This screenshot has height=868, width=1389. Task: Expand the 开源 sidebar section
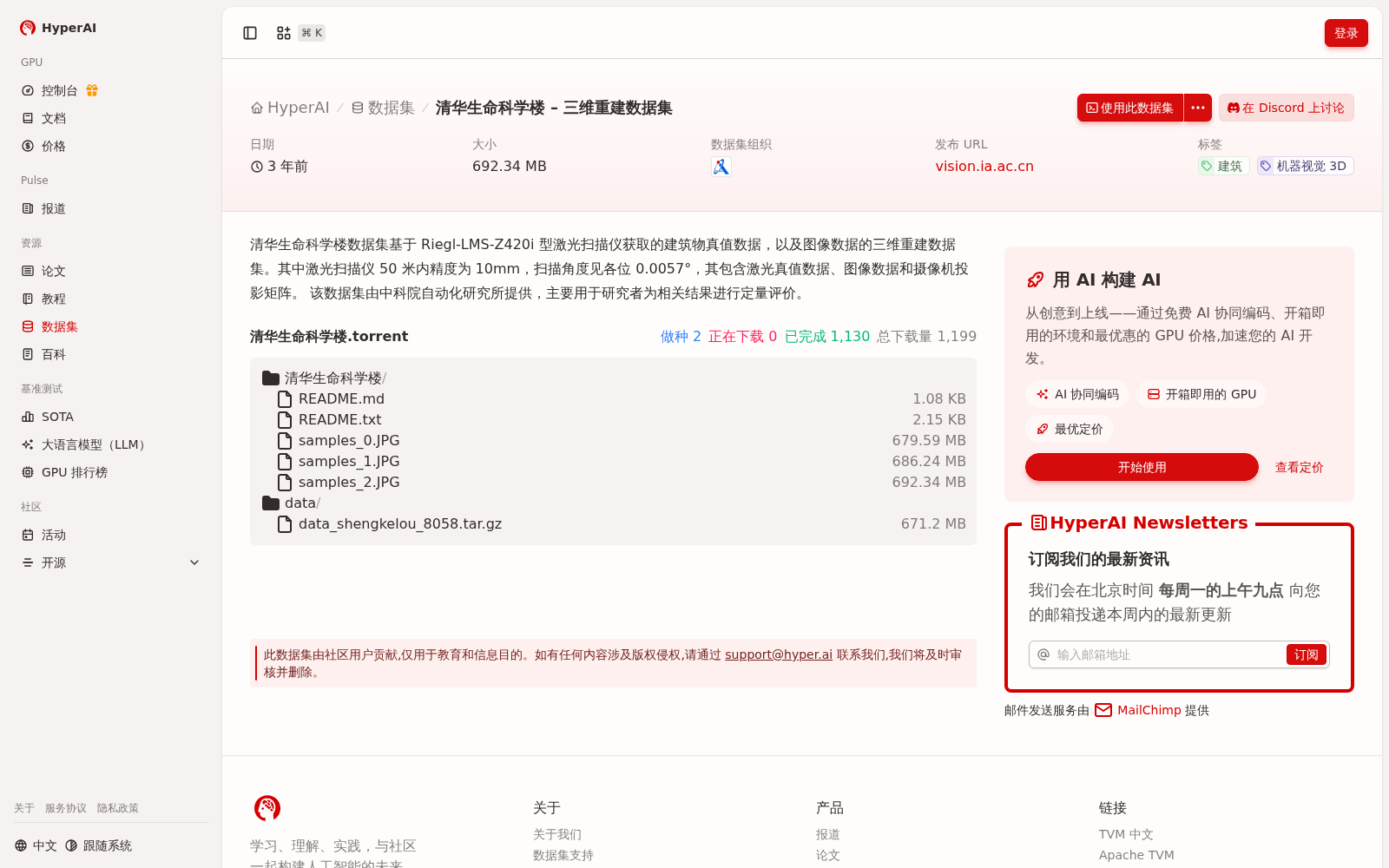(x=111, y=562)
